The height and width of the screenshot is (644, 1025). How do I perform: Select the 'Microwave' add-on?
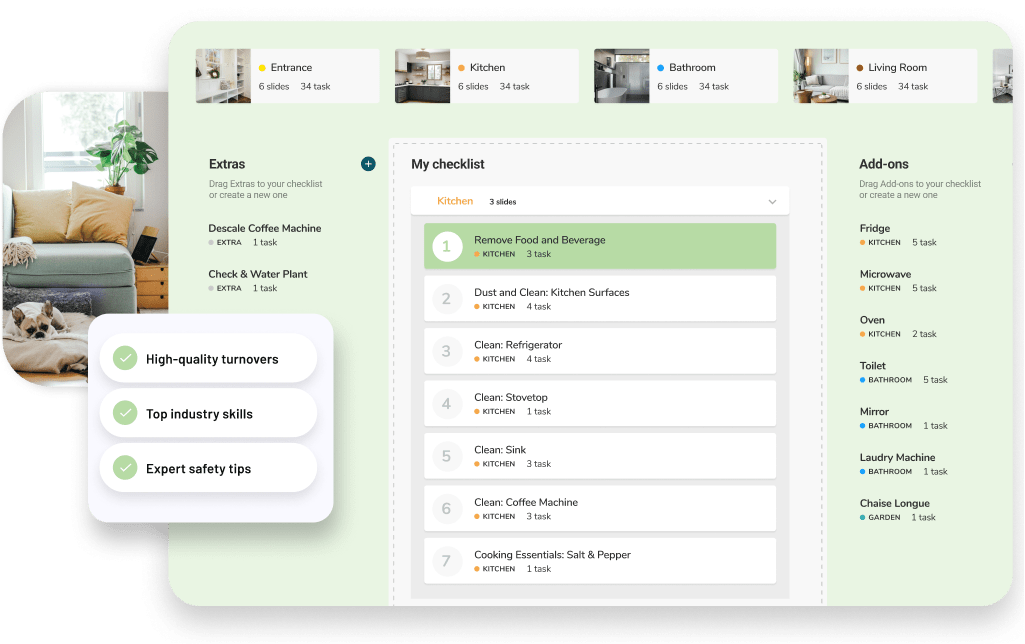coord(885,273)
